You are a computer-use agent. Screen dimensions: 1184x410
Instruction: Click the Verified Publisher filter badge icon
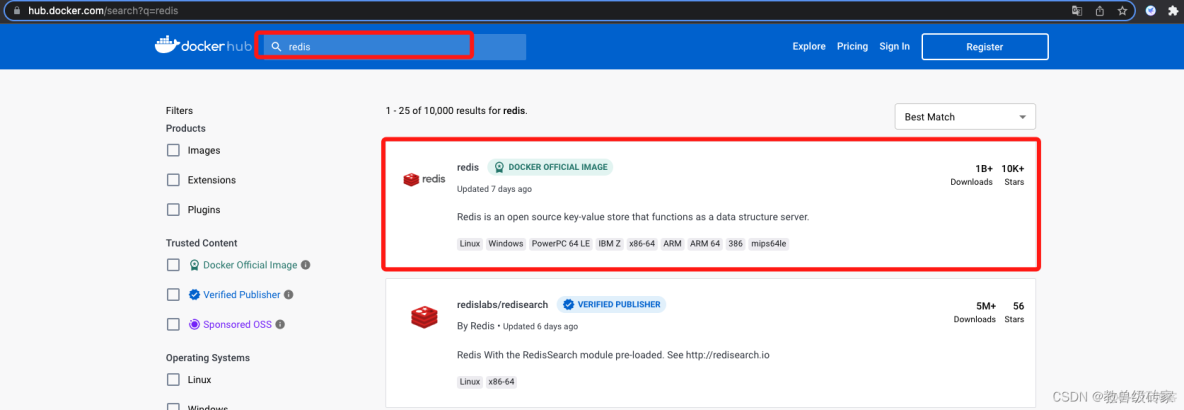pyautogui.click(x=194, y=294)
